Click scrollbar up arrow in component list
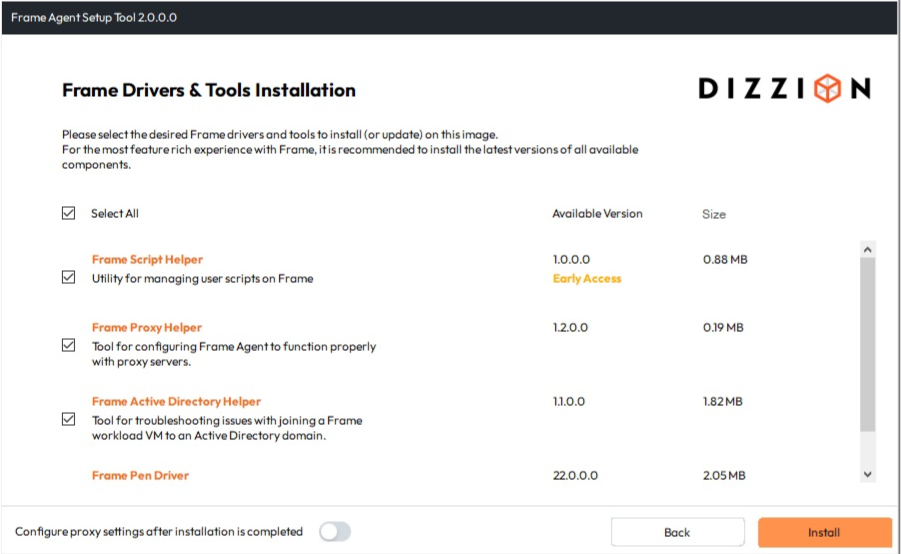Viewport: 901px width, 554px height. coord(867,249)
